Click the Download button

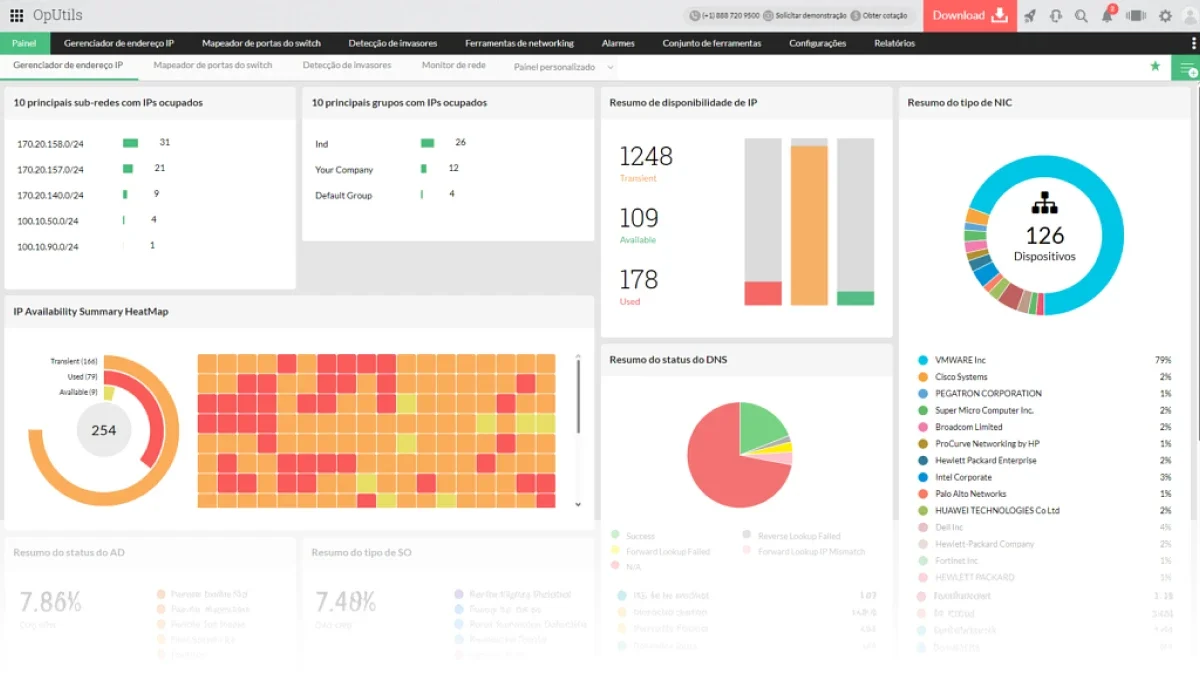[970, 16]
